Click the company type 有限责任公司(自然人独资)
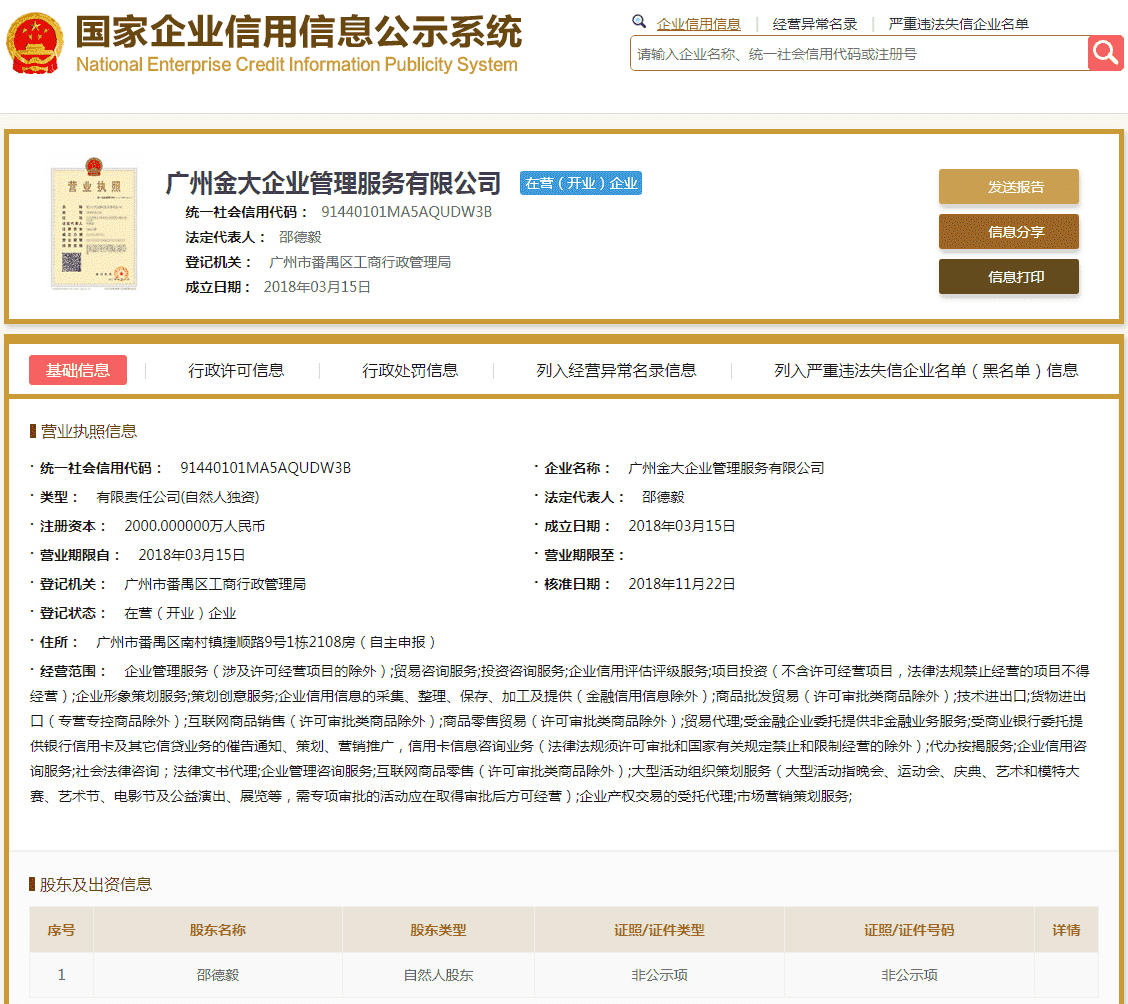The width and height of the screenshot is (1128, 1004). (178, 497)
